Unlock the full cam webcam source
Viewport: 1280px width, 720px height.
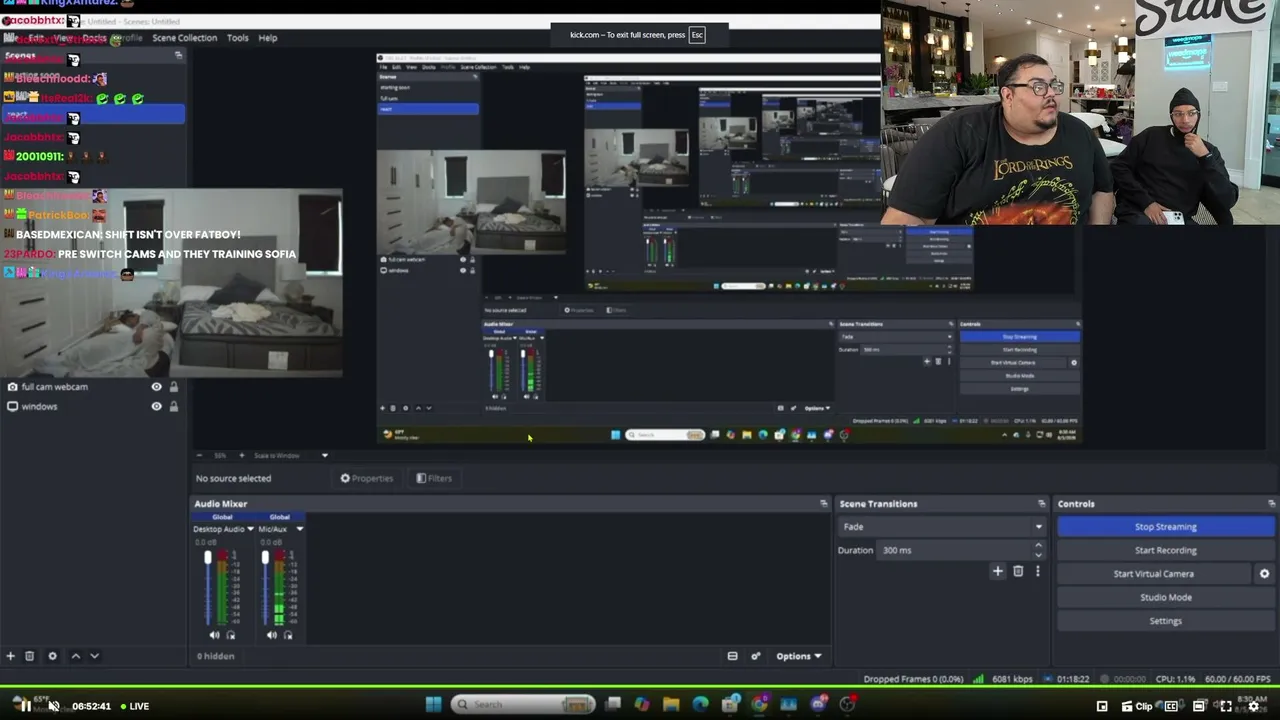click(173, 387)
